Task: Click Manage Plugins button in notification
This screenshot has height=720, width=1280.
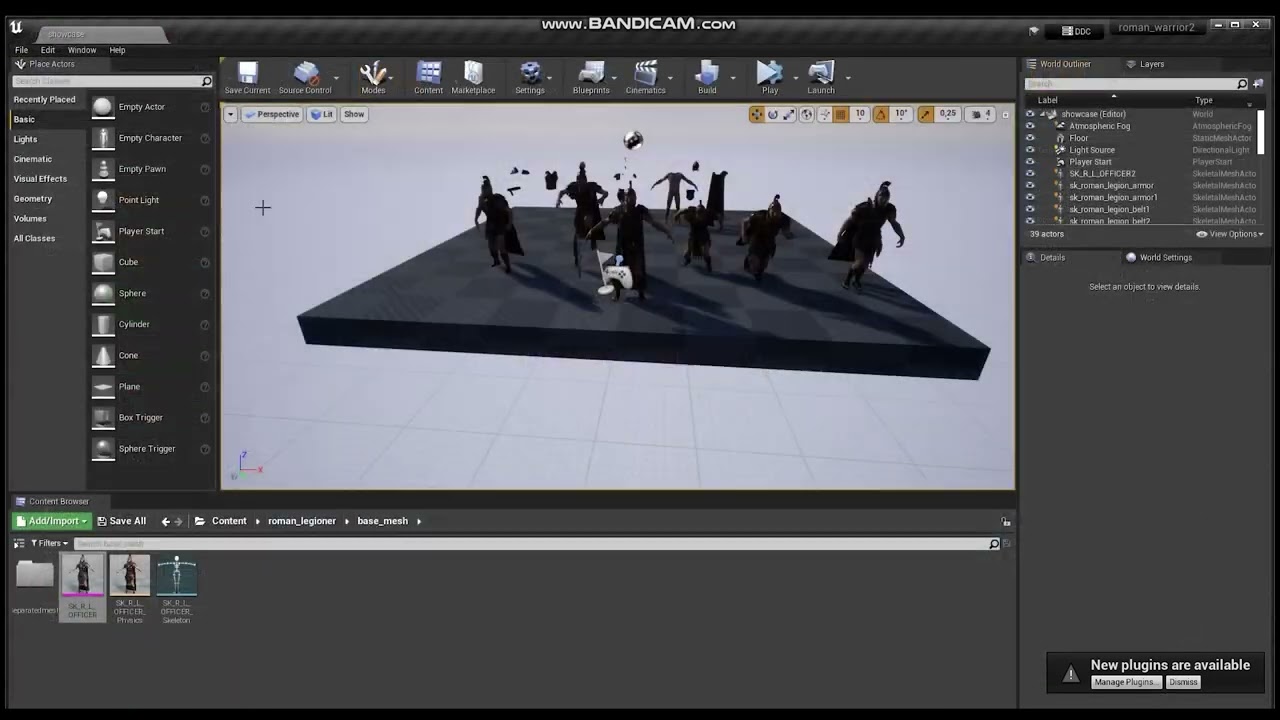Action: pos(1126,682)
